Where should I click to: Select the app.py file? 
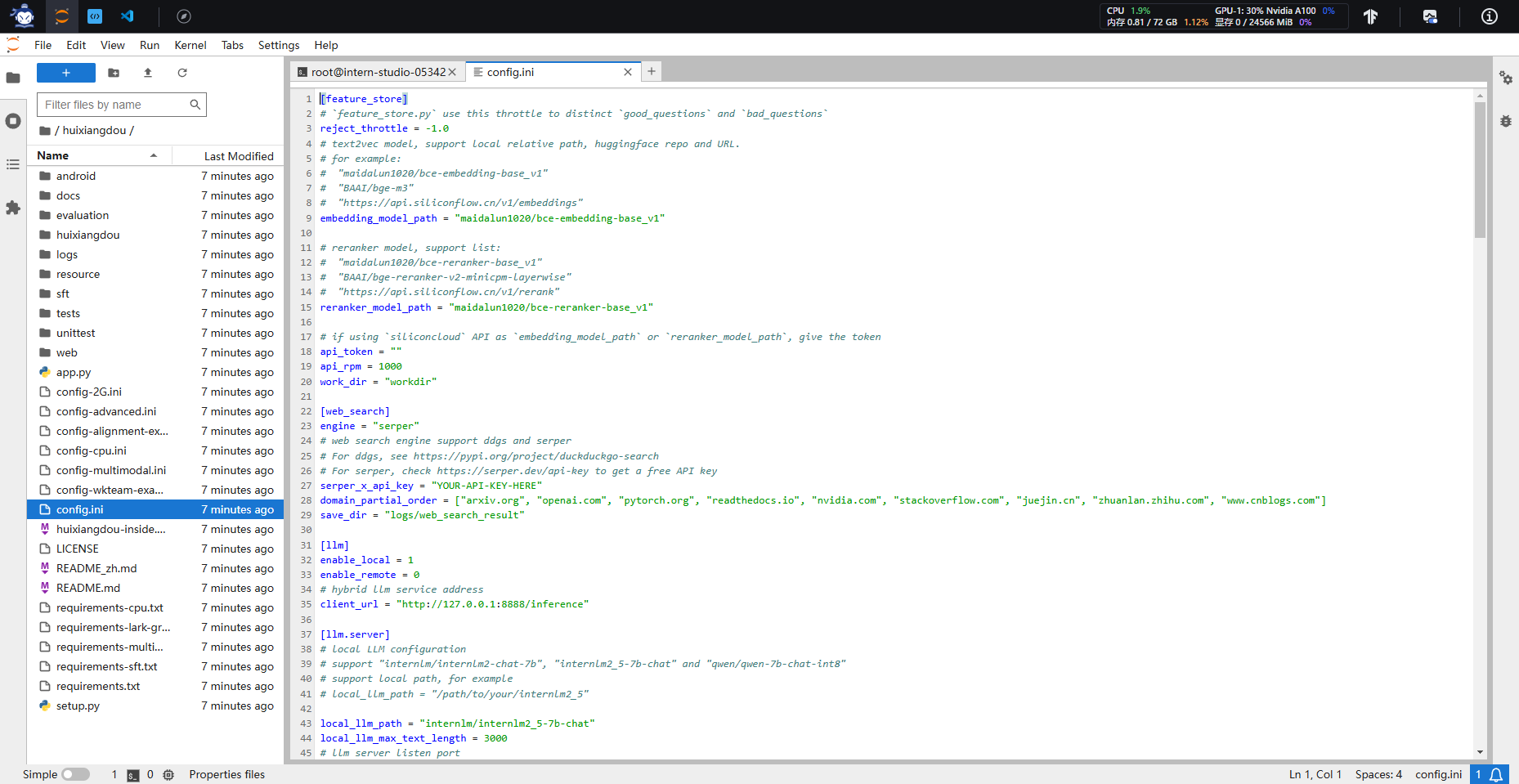click(155, 372)
